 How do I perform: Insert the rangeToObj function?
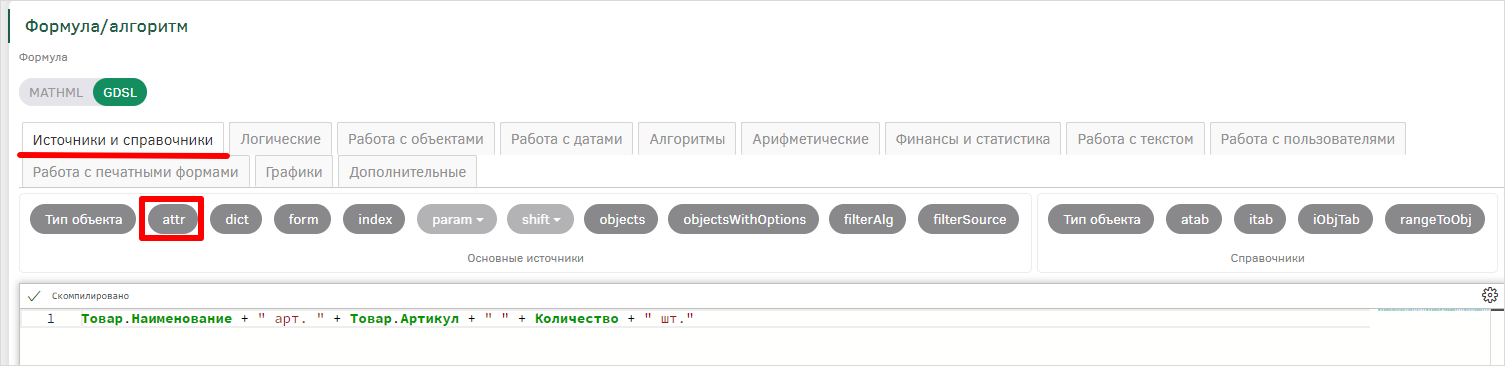click(x=1435, y=219)
